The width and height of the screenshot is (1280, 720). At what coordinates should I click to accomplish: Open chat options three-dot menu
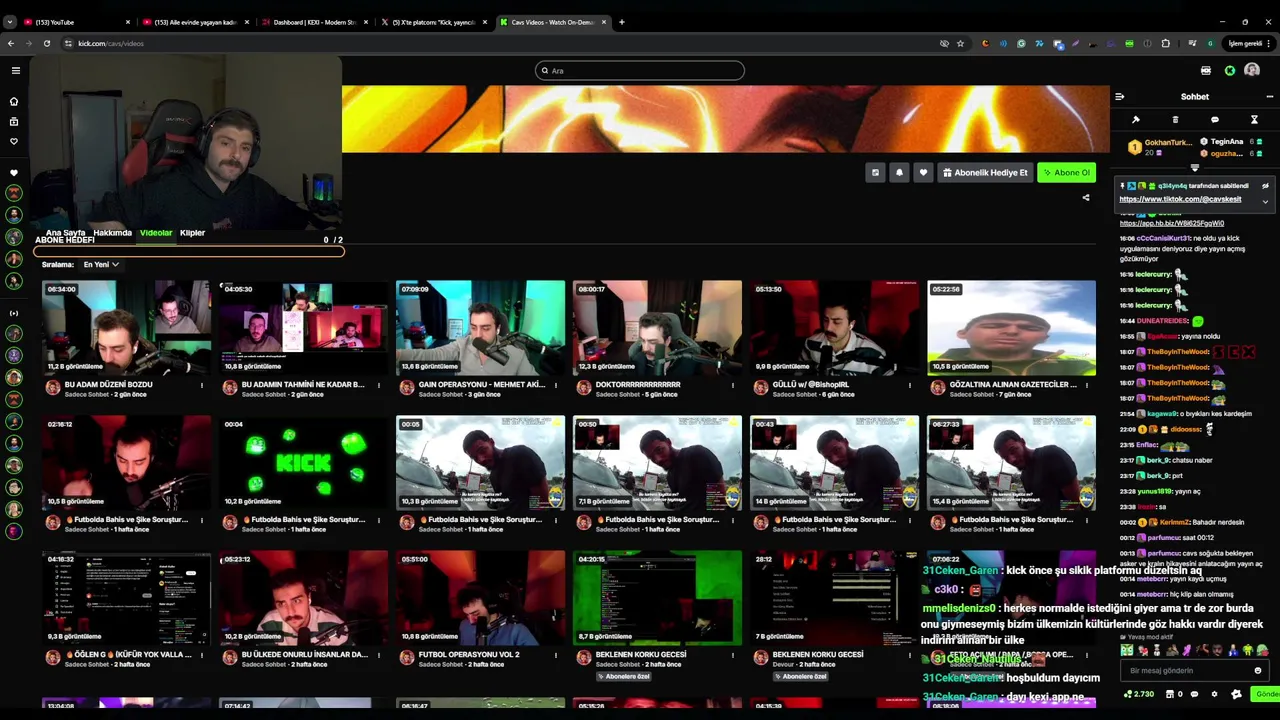click(x=1269, y=97)
